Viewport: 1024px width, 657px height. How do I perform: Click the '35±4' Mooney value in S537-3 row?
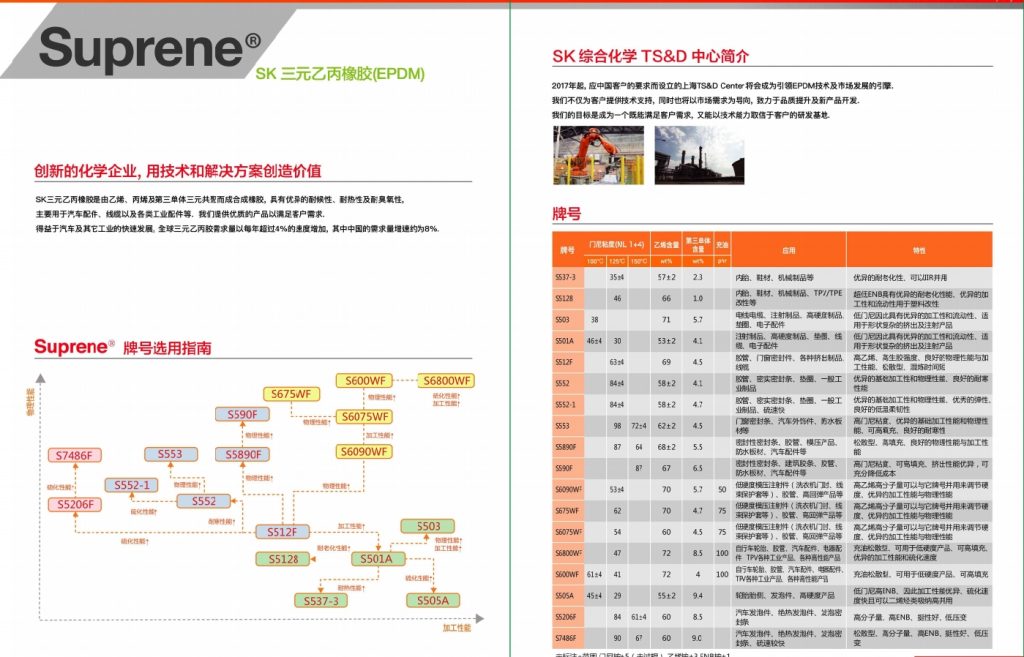pos(616,277)
